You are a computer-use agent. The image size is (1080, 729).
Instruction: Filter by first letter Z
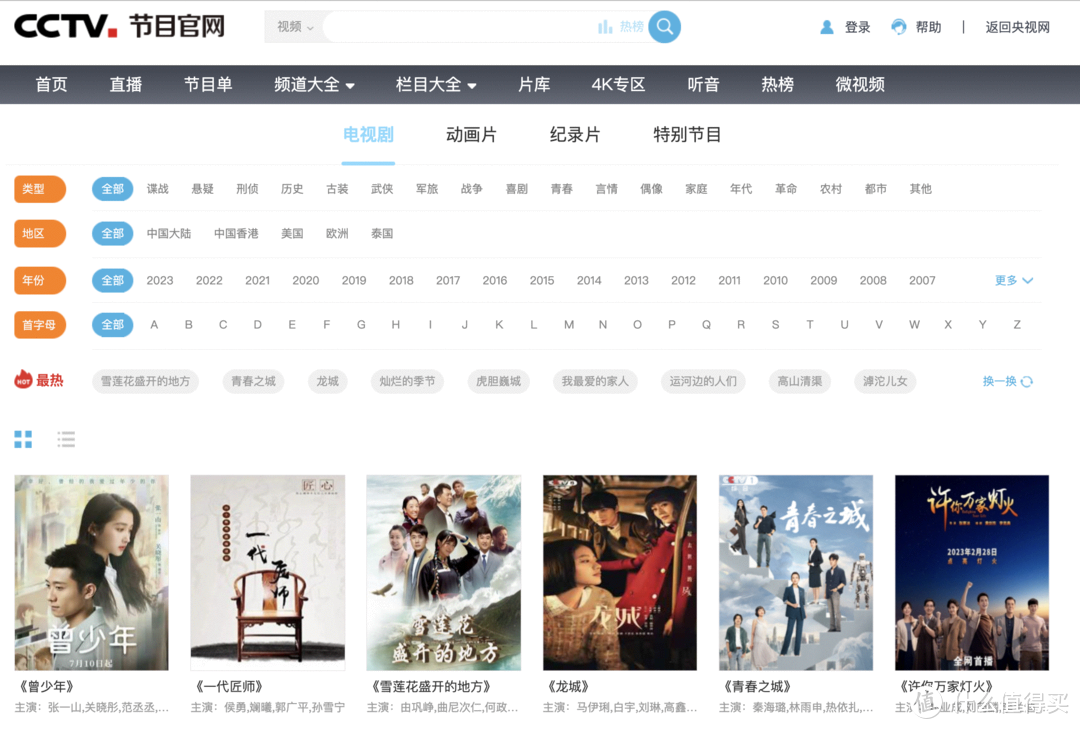click(1017, 325)
